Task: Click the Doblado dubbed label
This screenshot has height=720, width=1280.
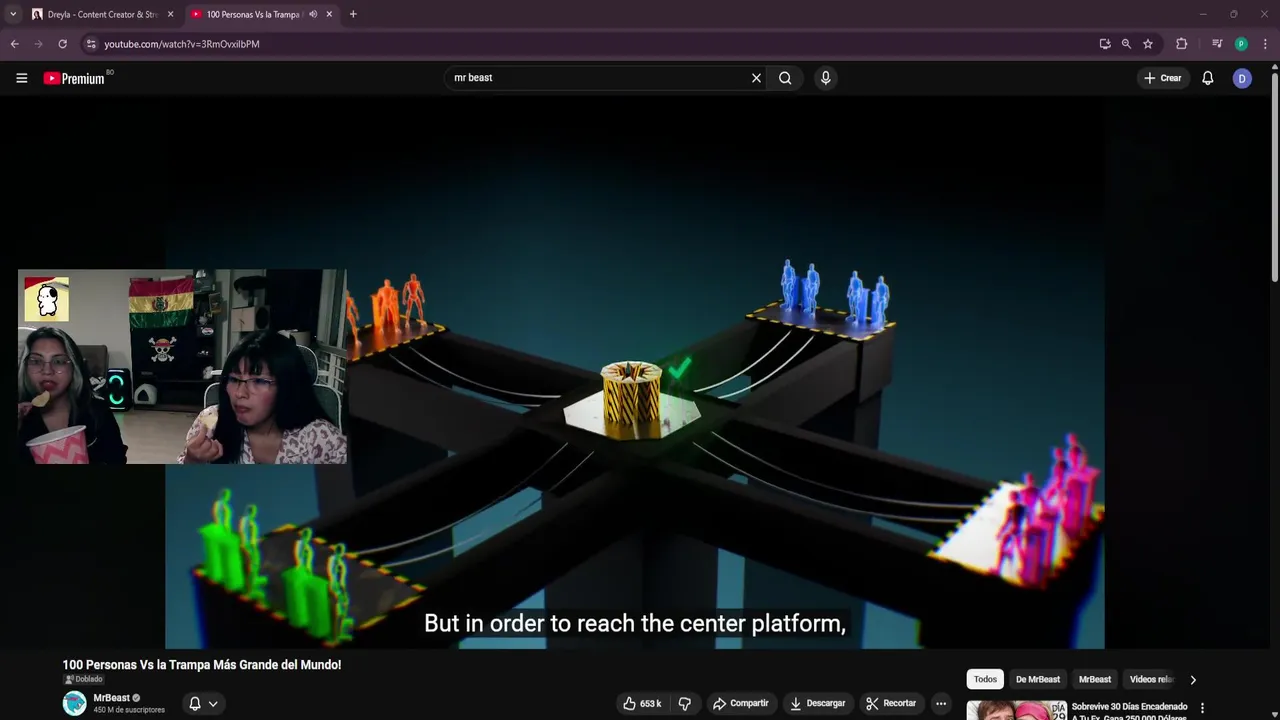Action: [84, 679]
